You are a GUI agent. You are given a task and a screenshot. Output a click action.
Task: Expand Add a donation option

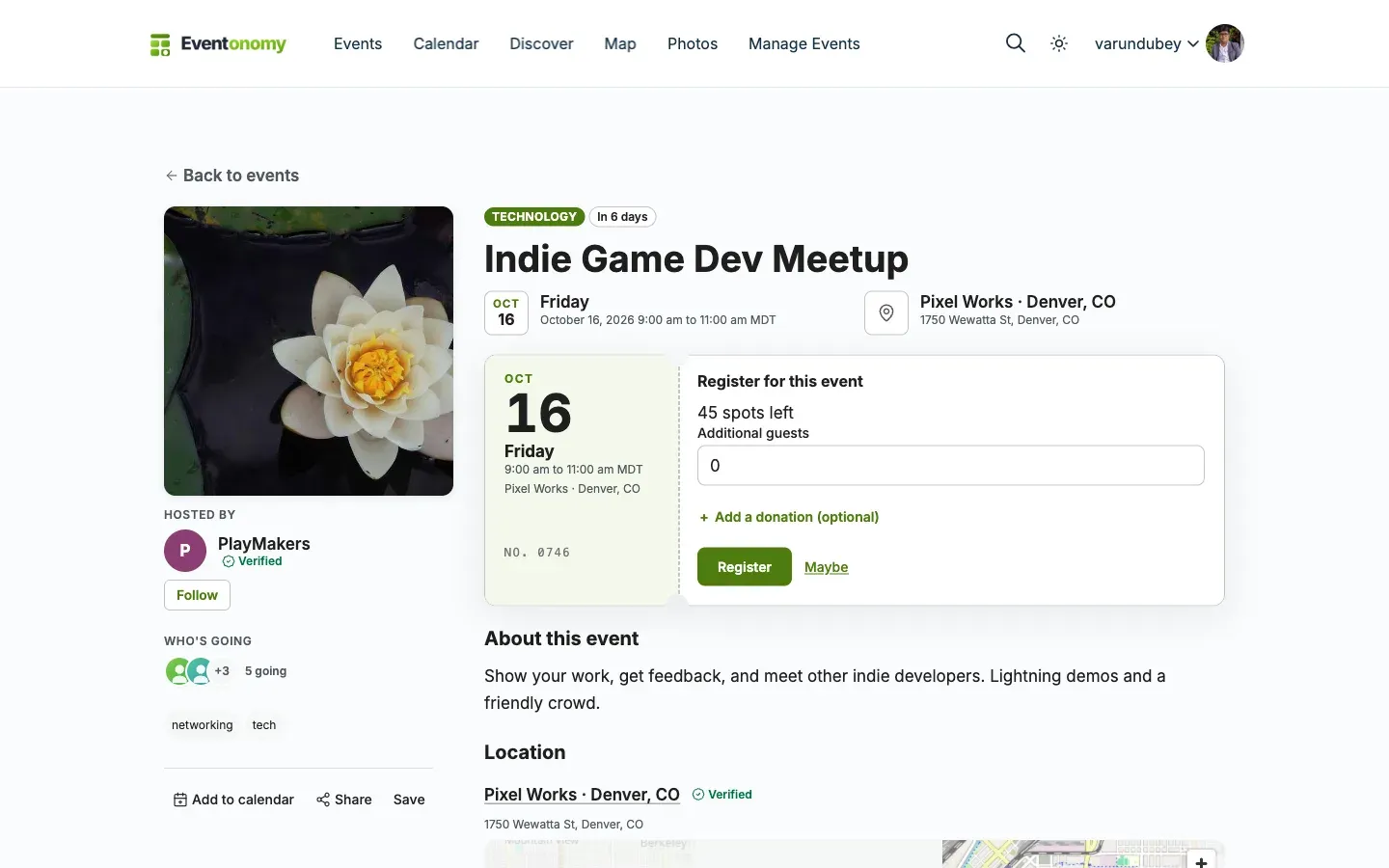789,517
